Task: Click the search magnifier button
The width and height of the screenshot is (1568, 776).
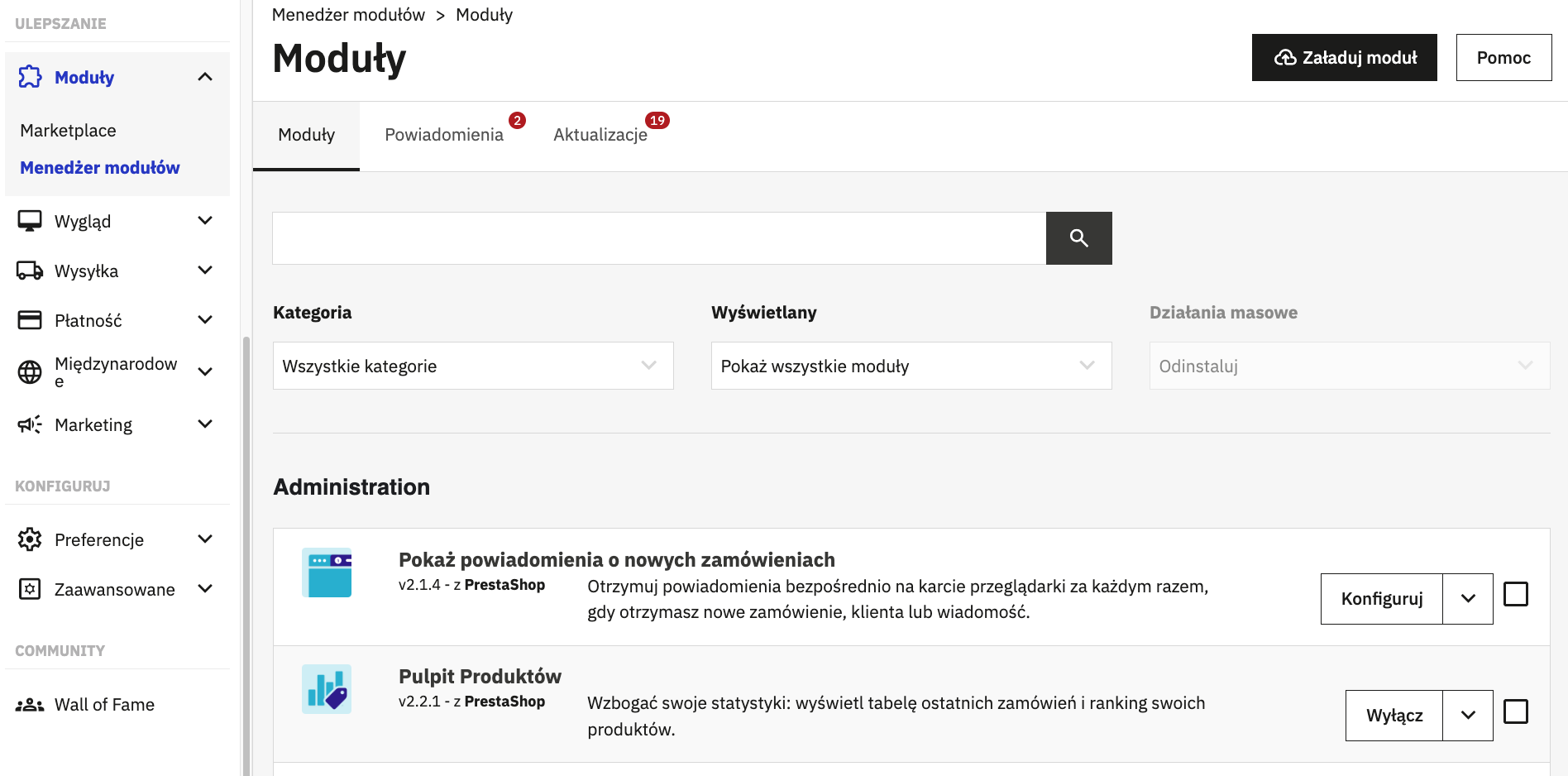Action: 1078,238
